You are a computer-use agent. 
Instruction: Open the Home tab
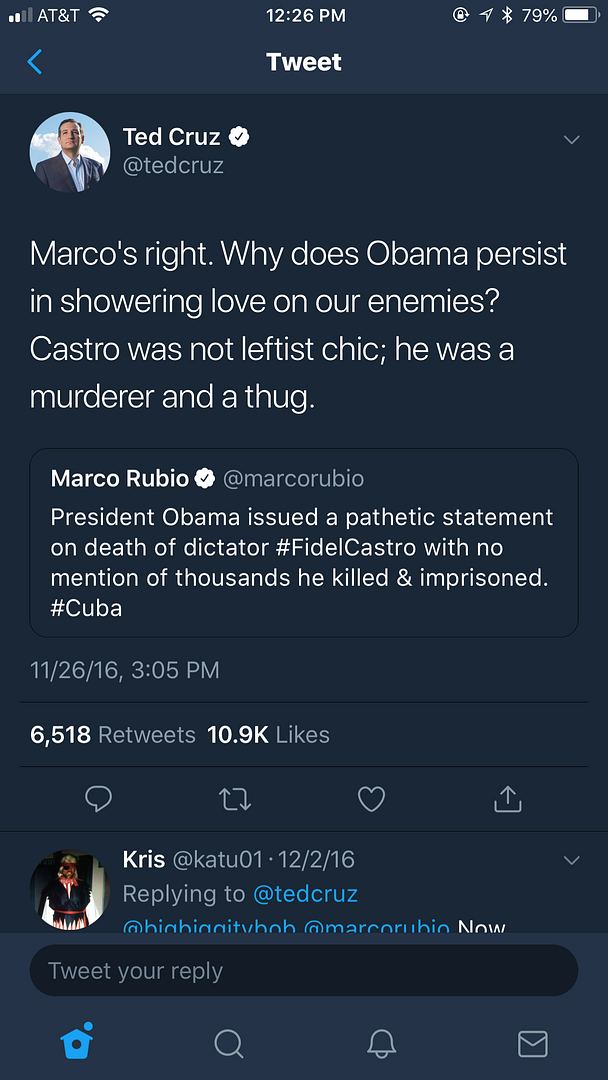[x=77, y=1042]
